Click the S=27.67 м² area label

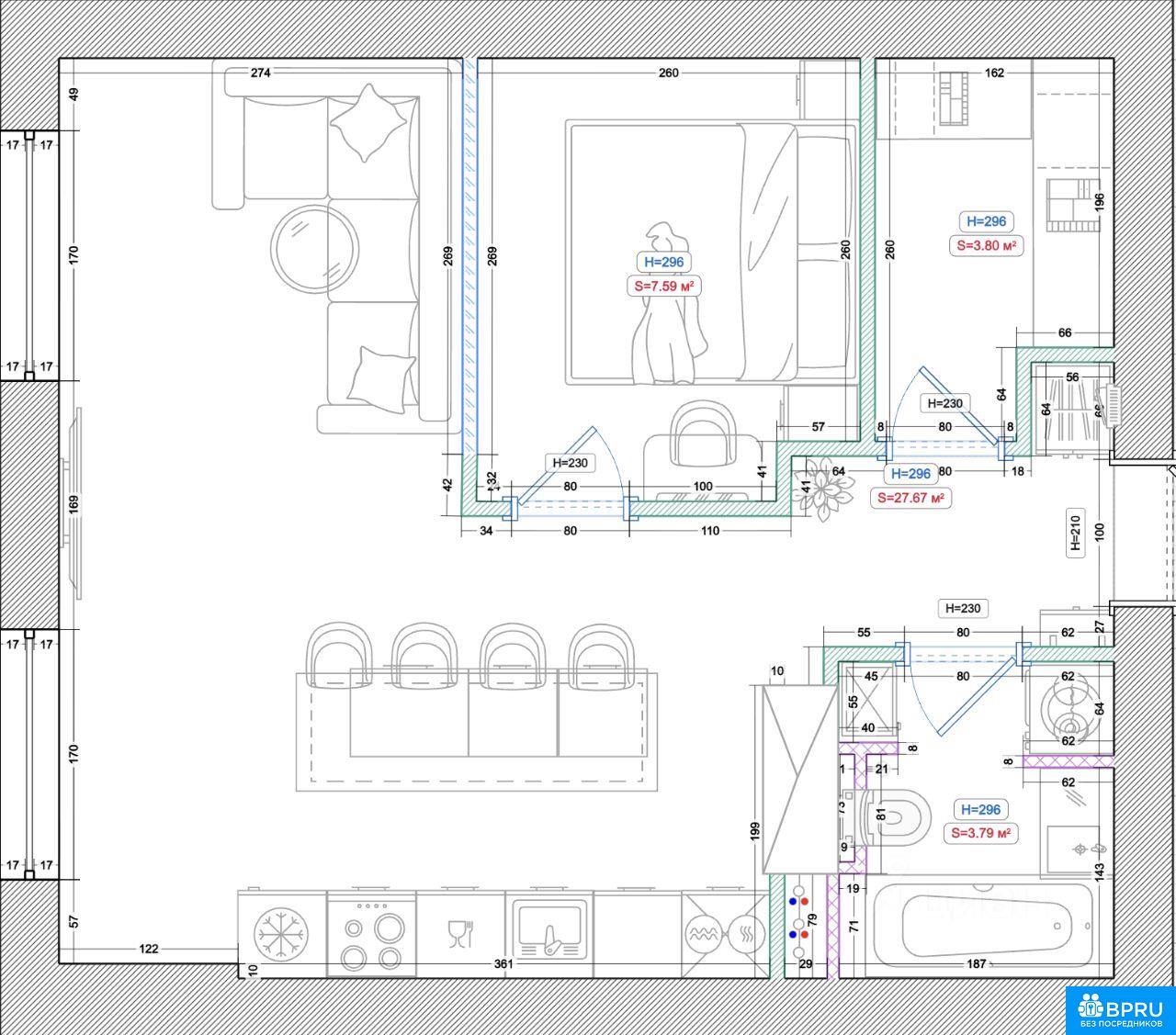[910, 498]
